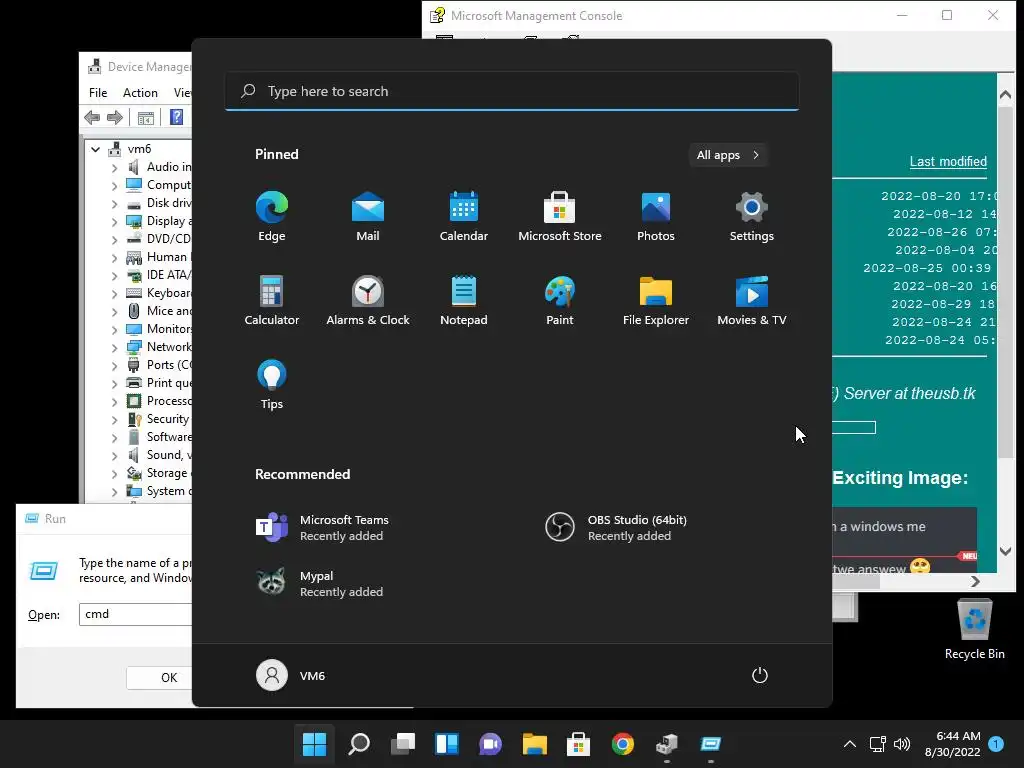
Task: Collapse the vm6 root node
Action: point(95,149)
